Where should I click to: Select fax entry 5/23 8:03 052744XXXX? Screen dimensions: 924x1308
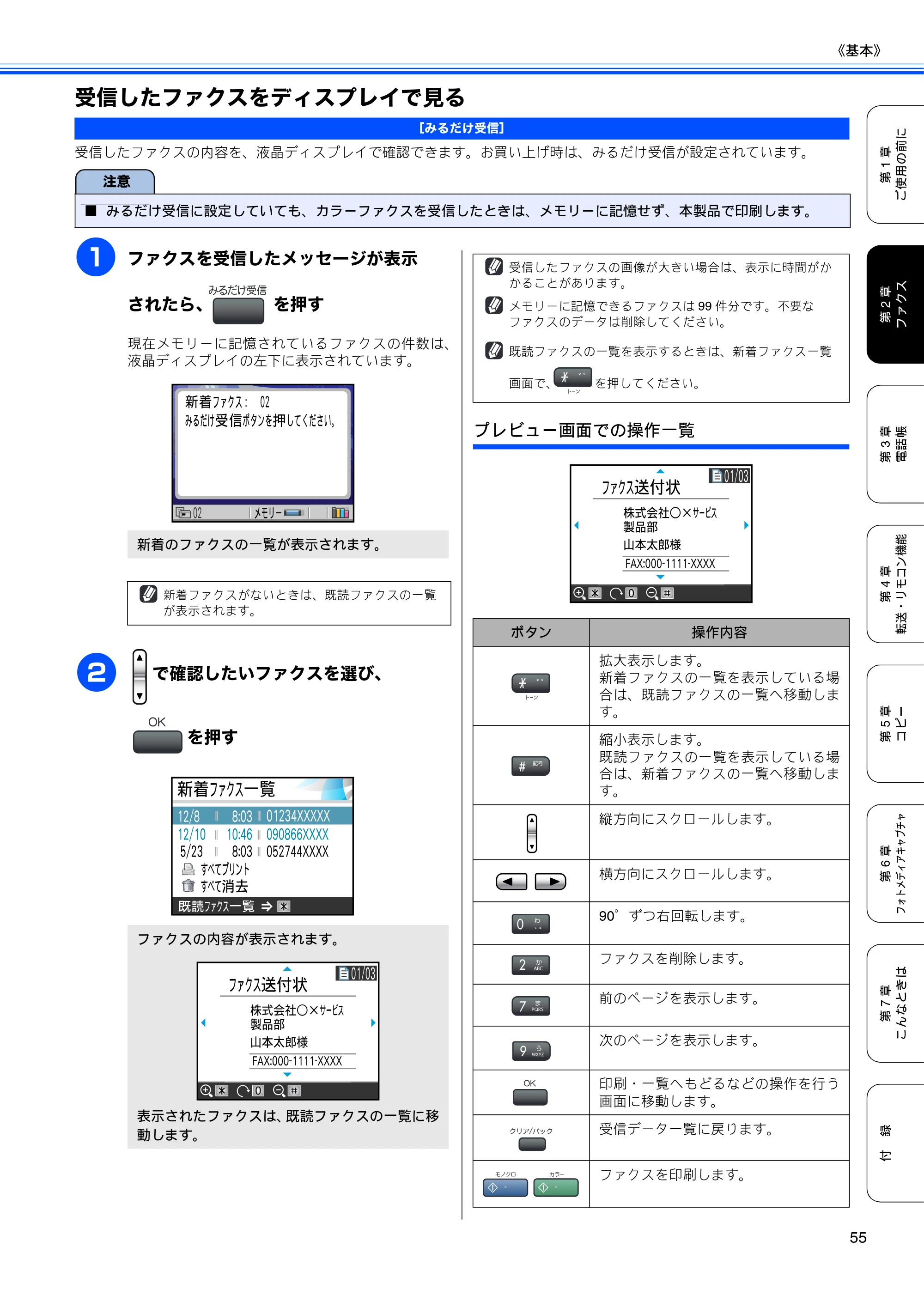click(x=262, y=851)
